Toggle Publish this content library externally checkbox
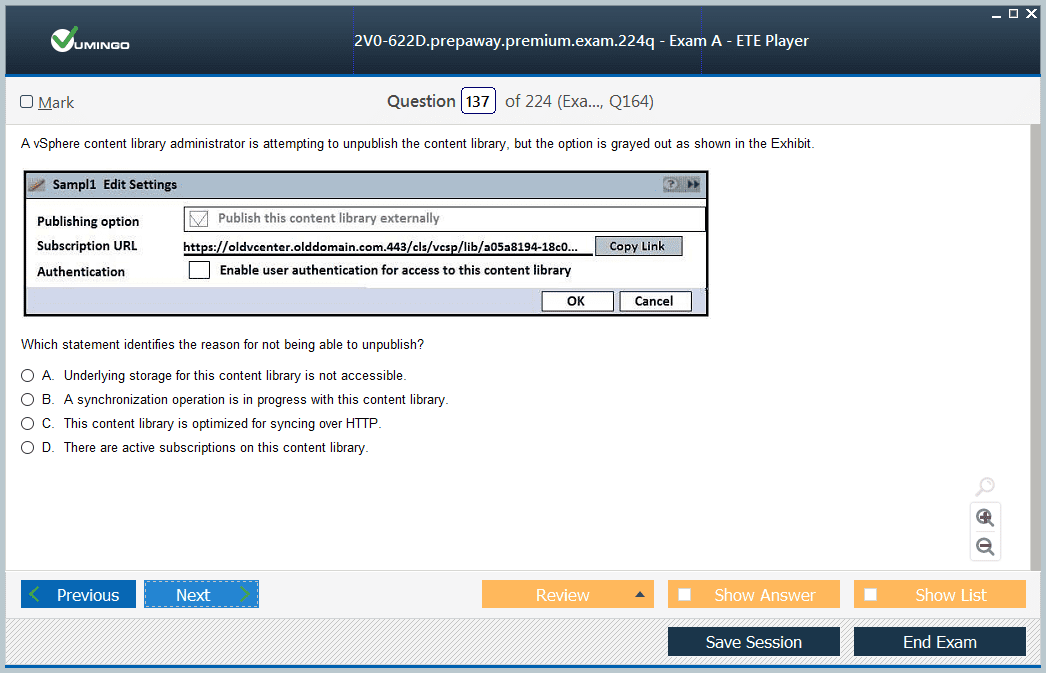Image resolution: width=1046 pixels, height=673 pixels. point(199,219)
